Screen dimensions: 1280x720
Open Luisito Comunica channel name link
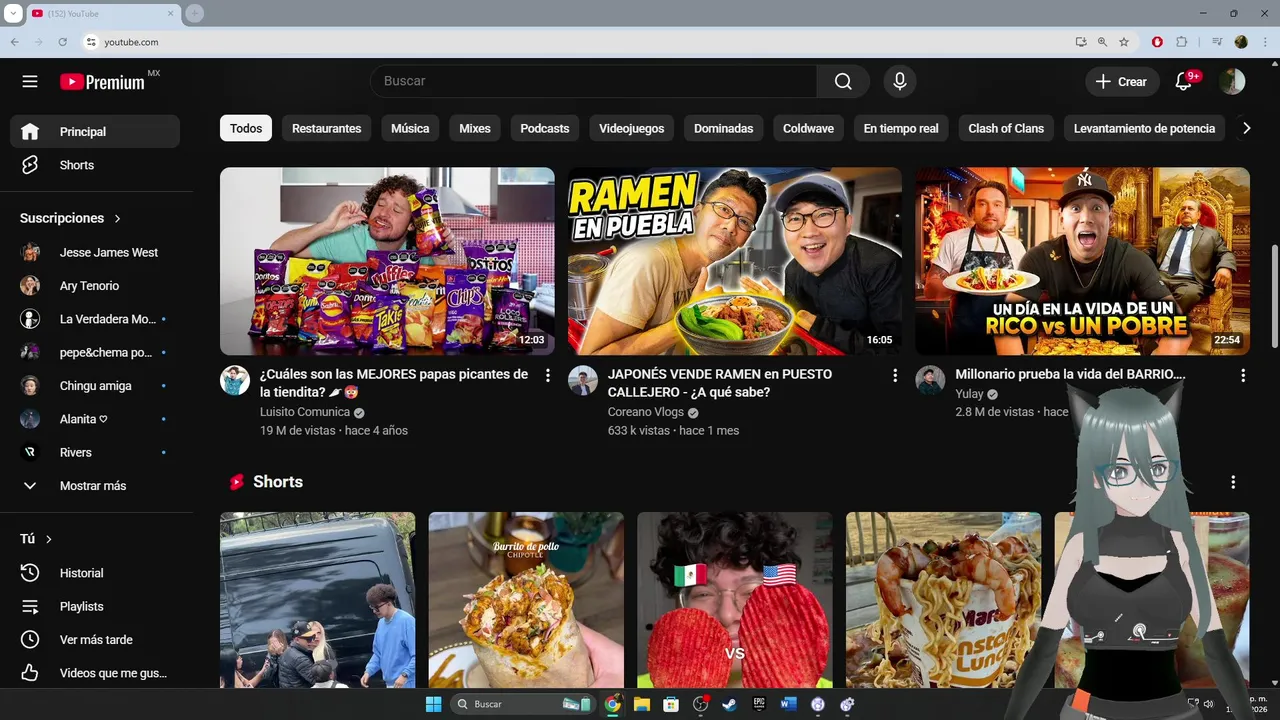305,412
